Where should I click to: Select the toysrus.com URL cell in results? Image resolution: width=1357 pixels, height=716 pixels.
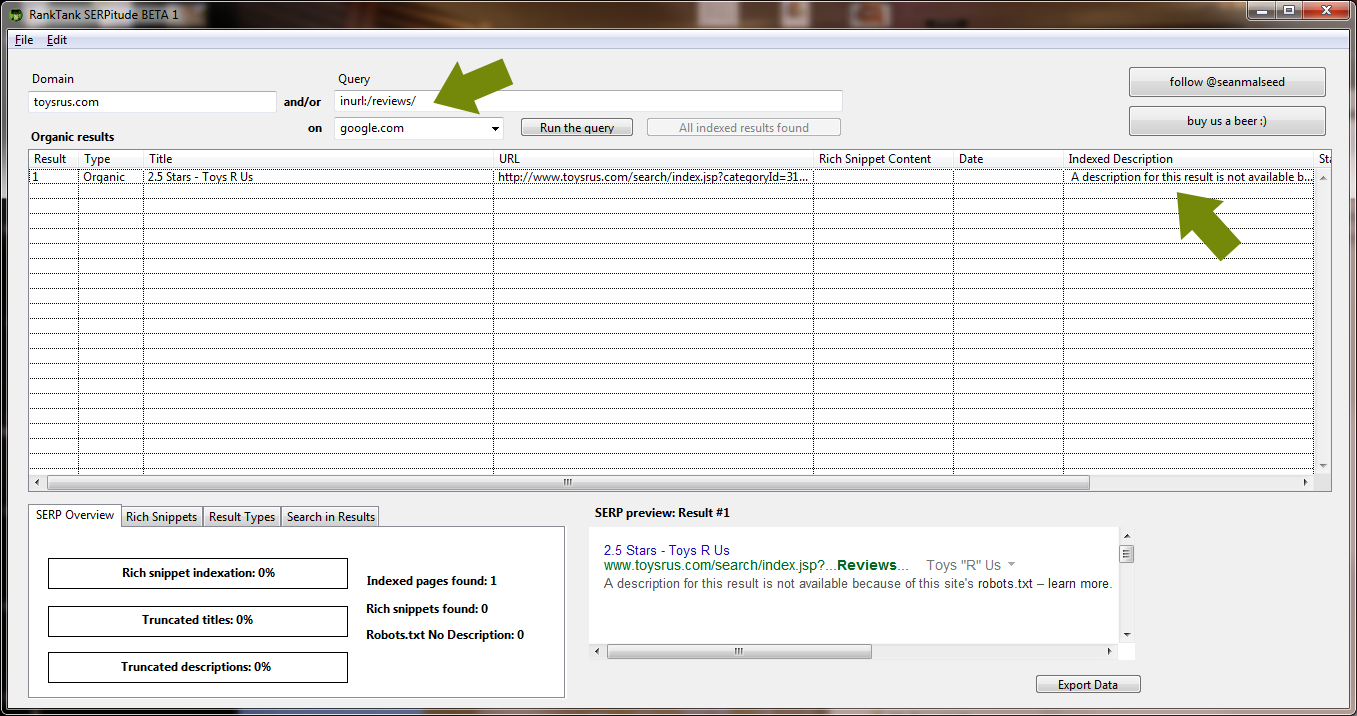[x=654, y=177]
